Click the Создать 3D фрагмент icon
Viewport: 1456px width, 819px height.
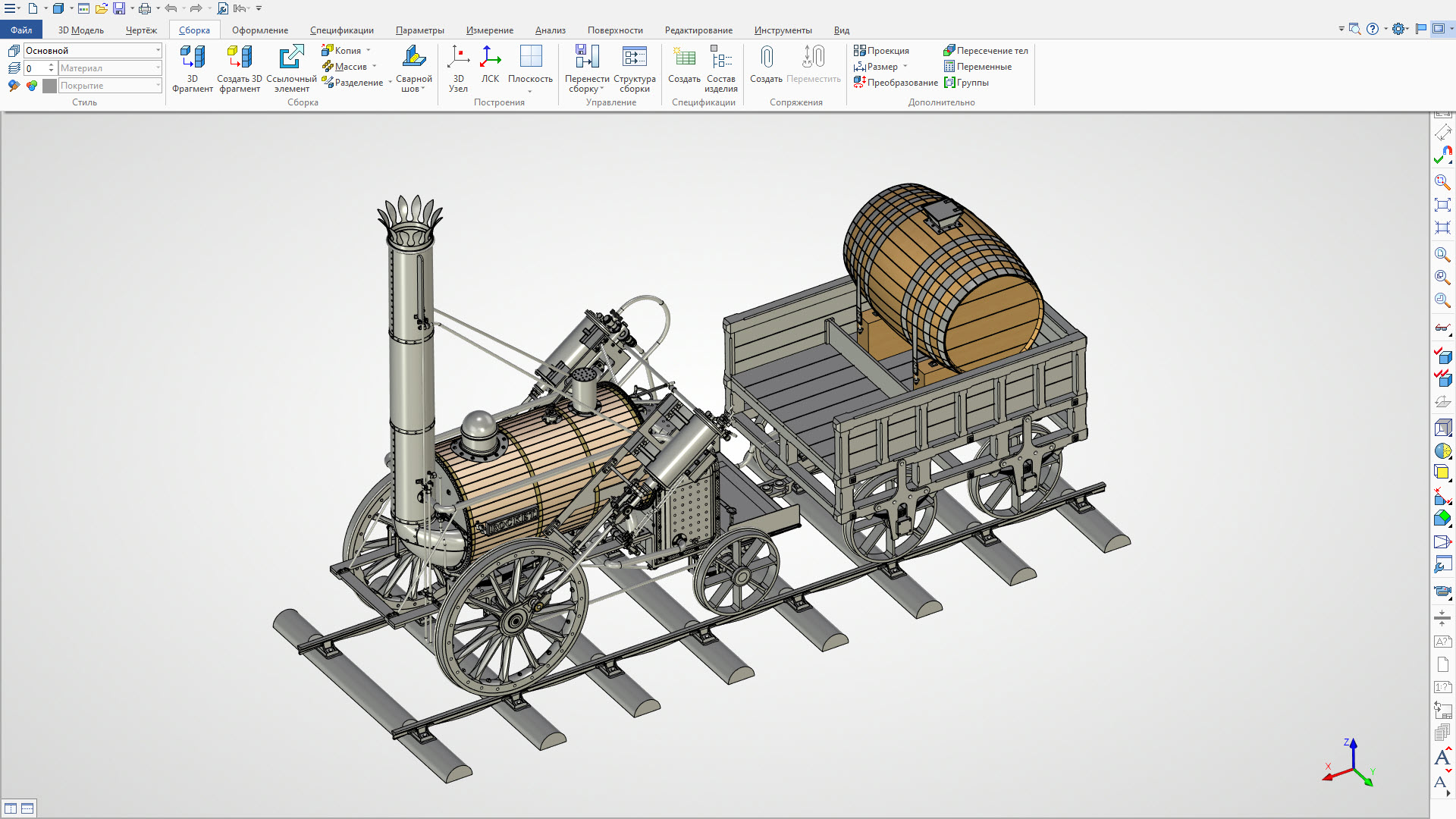[x=240, y=68]
